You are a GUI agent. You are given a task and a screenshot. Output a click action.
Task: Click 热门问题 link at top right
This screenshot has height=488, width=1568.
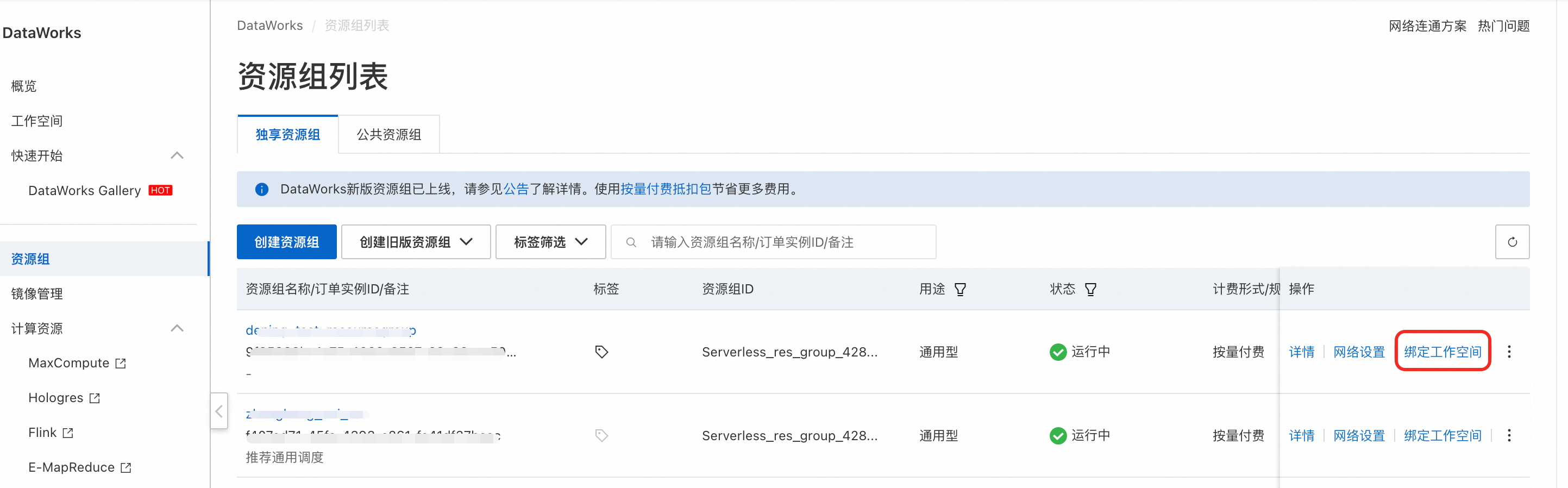click(1503, 26)
